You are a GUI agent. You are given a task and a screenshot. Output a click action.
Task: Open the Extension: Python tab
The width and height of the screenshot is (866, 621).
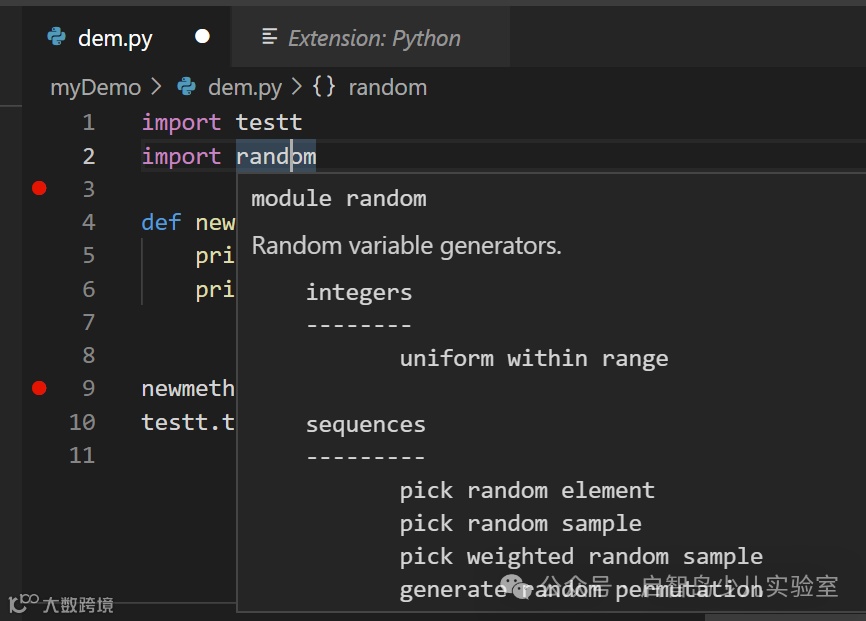[374, 39]
